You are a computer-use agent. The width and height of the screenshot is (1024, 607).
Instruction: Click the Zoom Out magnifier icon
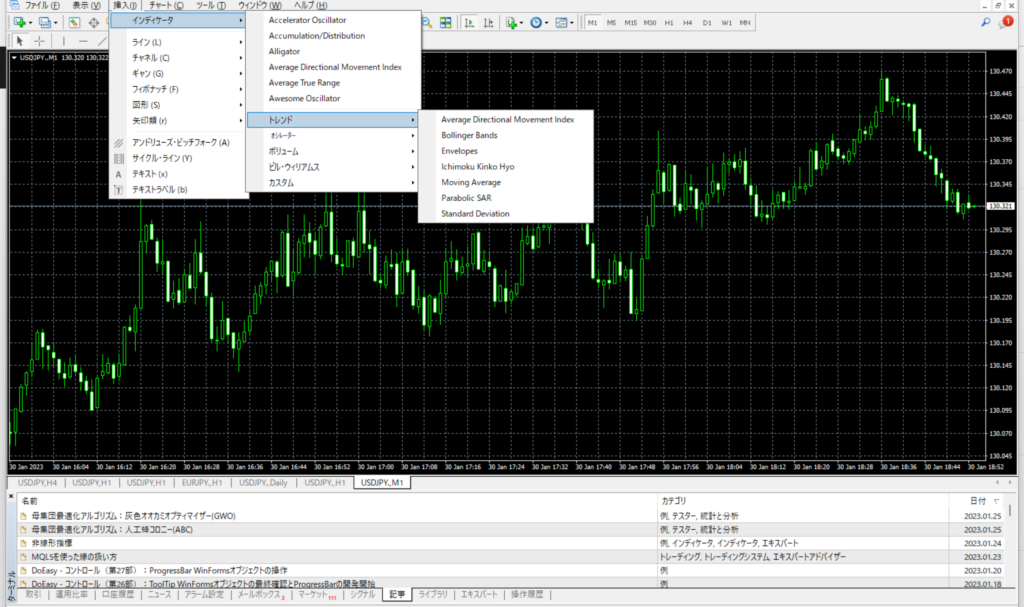[426, 22]
